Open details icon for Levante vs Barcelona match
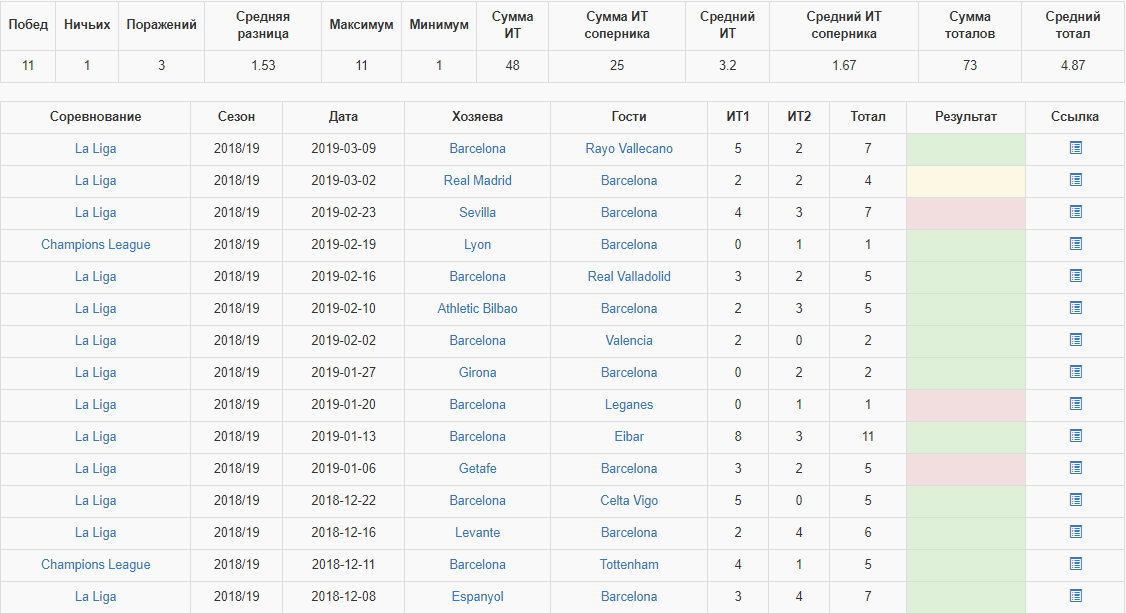 tap(1075, 532)
